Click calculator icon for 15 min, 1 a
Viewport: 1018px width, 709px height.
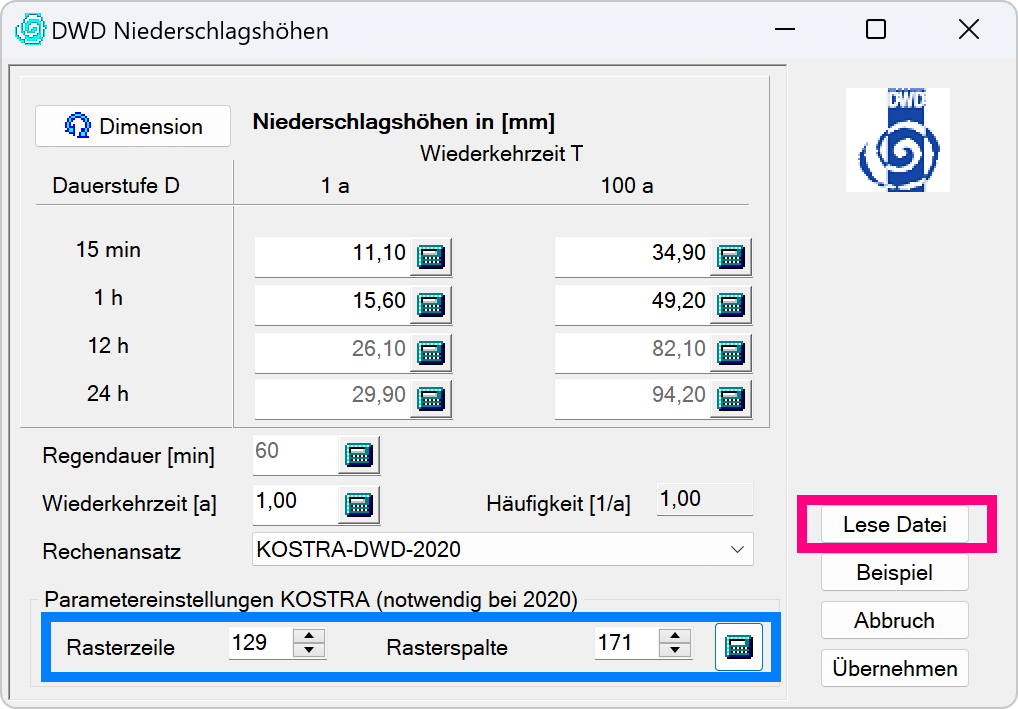[431, 257]
